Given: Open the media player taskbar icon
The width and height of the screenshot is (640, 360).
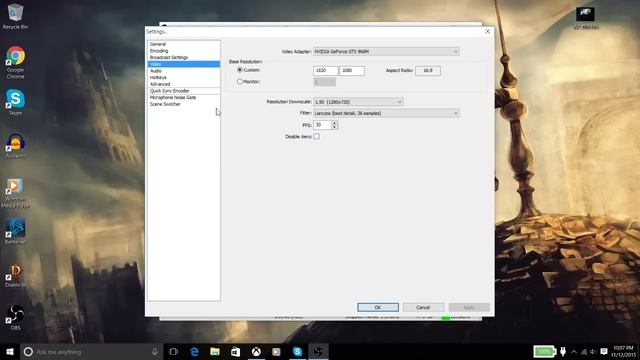Looking at the screenshot, I should (x=276, y=351).
